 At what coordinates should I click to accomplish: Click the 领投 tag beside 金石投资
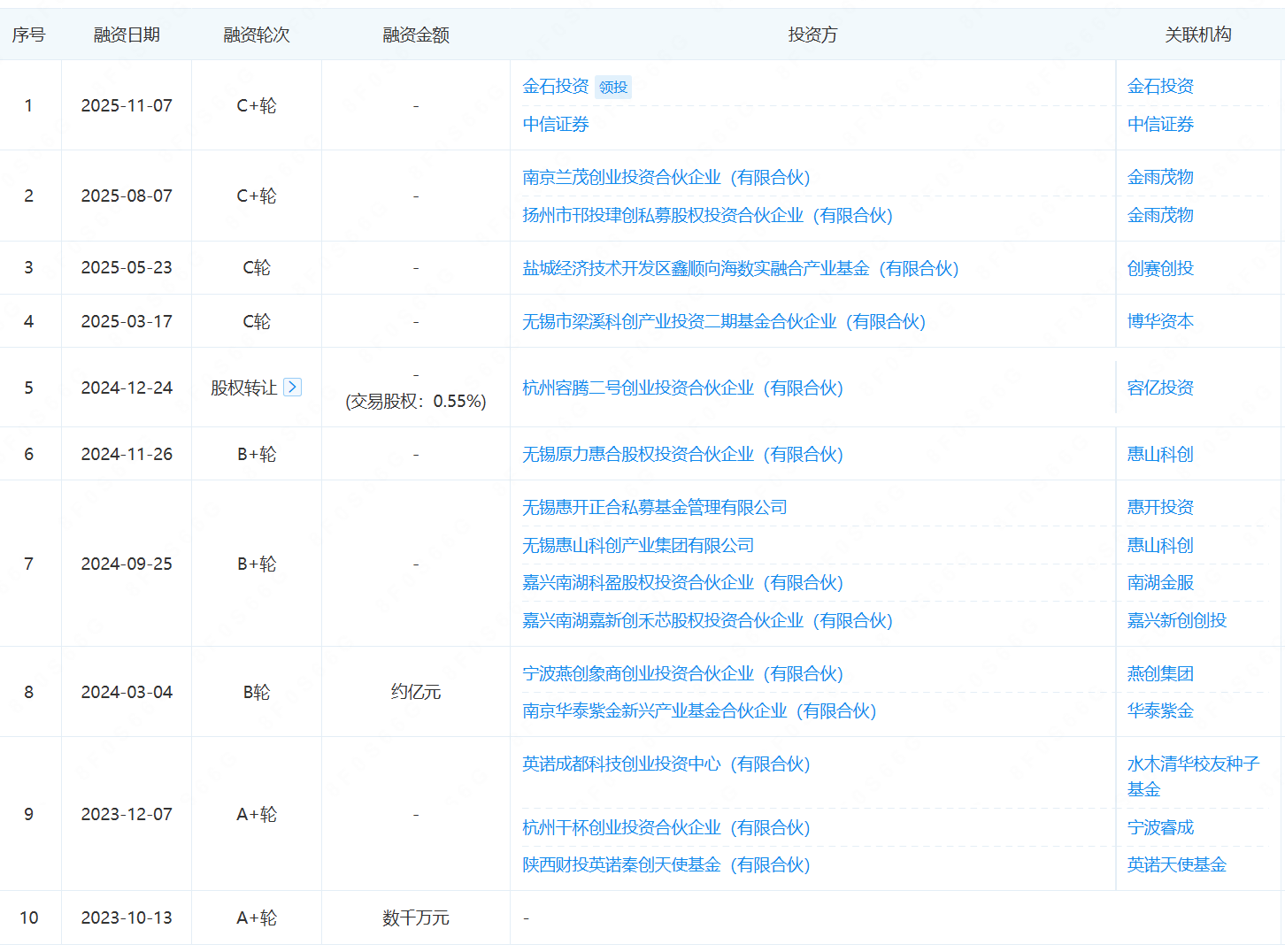(612, 87)
